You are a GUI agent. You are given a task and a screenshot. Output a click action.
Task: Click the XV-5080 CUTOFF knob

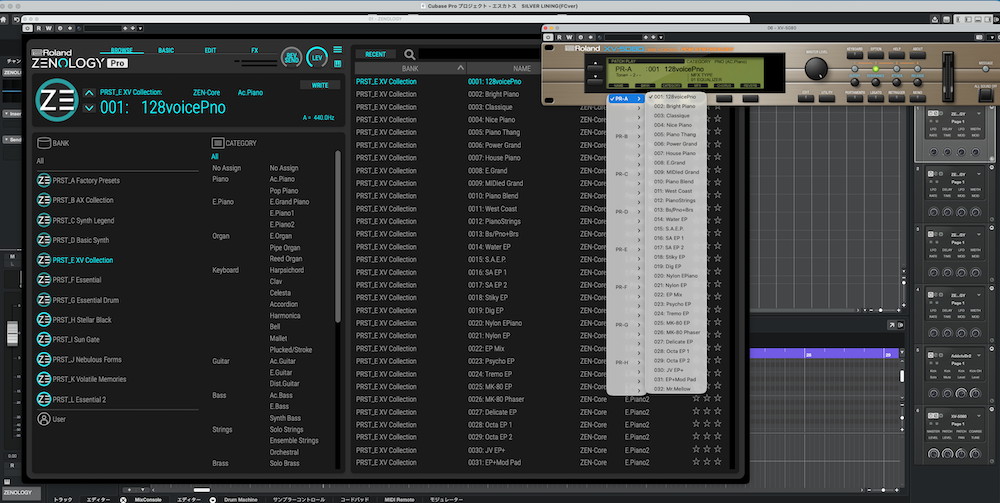pos(855,82)
